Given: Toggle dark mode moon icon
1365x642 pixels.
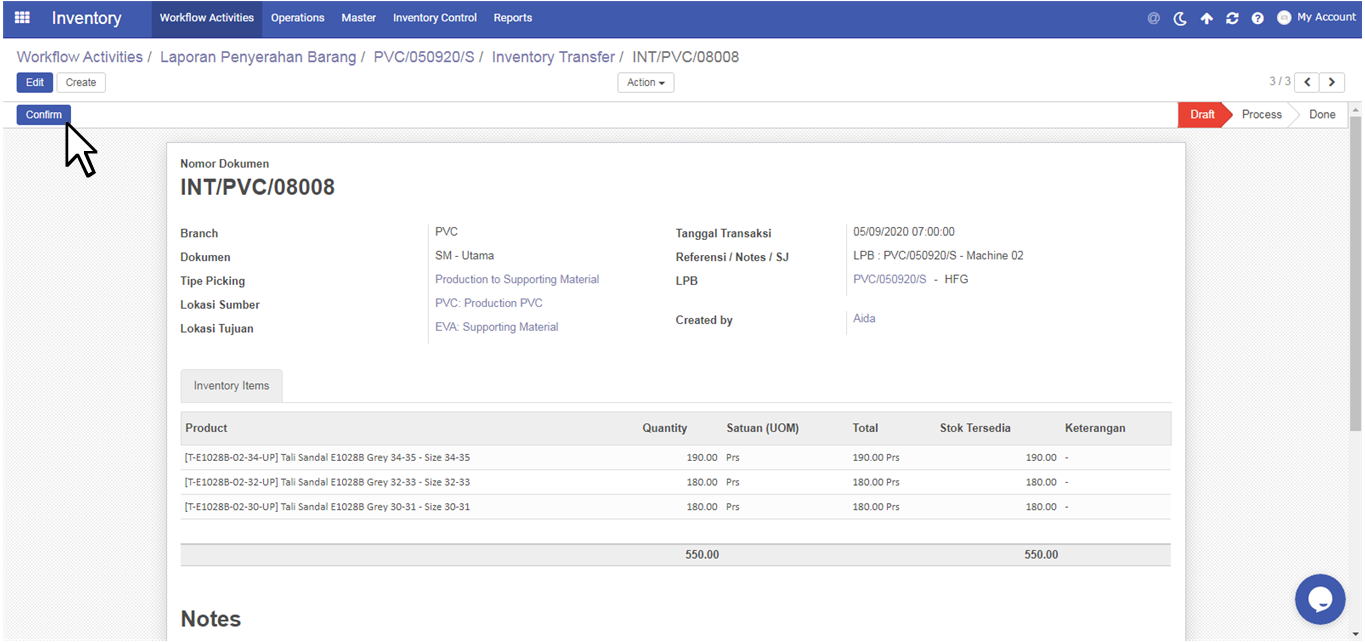Looking at the screenshot, I should [1180, 18].
